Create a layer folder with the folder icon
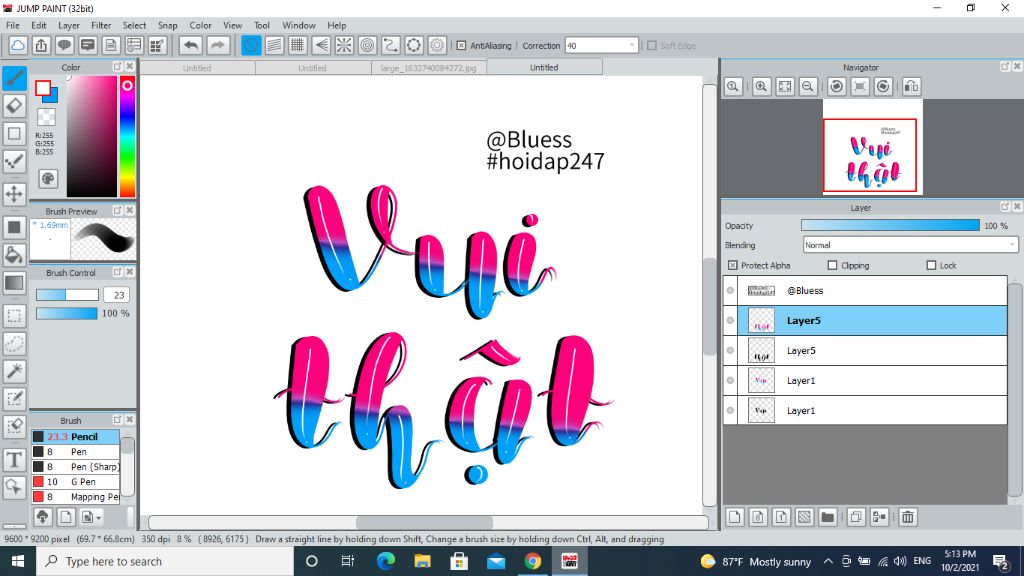Image resolution: width=1024 pixels, height=576 pixels. pyautogui.click(x=827, y=517)
